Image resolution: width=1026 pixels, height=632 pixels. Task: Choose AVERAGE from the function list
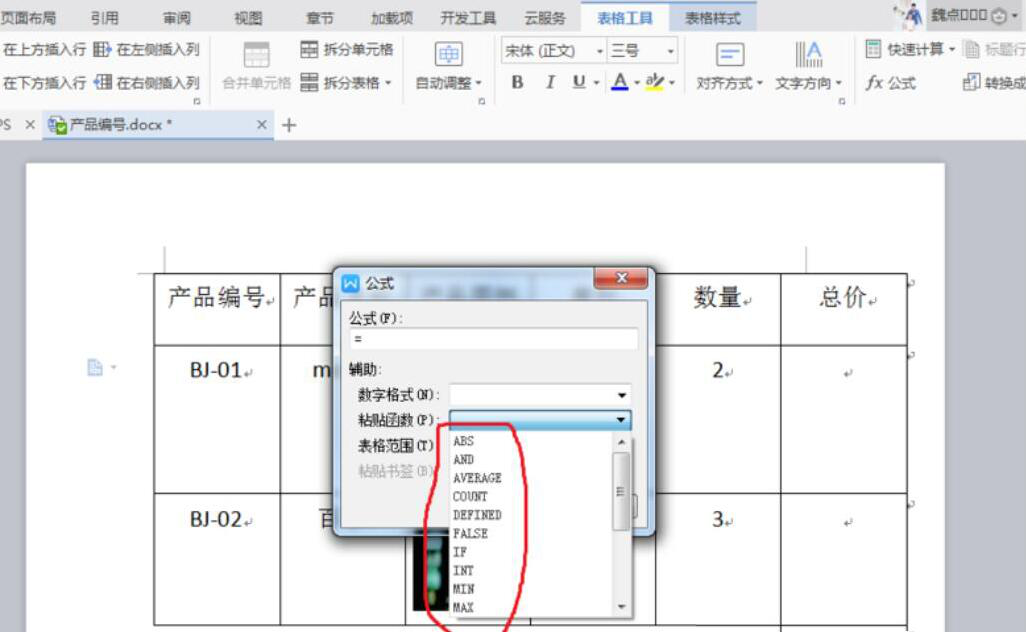tap(477, 478)
